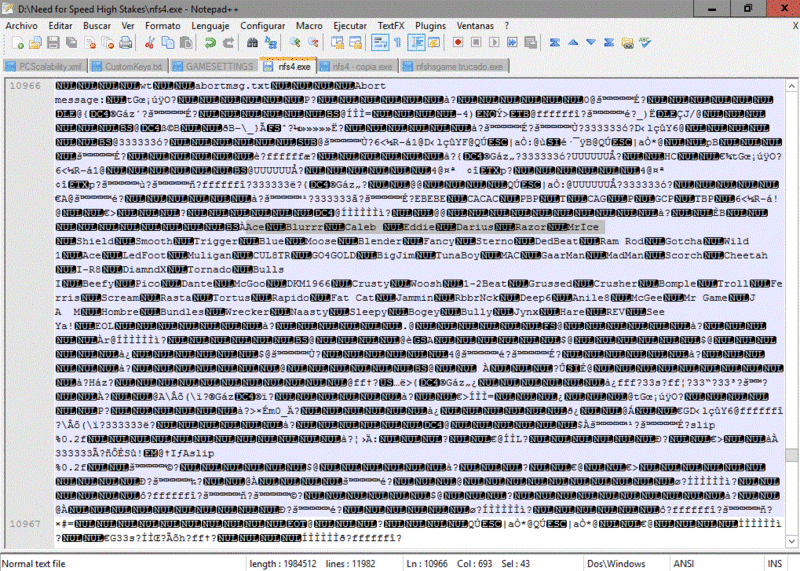Toggle Show all characters pilcrow icon

pos(397,43)
